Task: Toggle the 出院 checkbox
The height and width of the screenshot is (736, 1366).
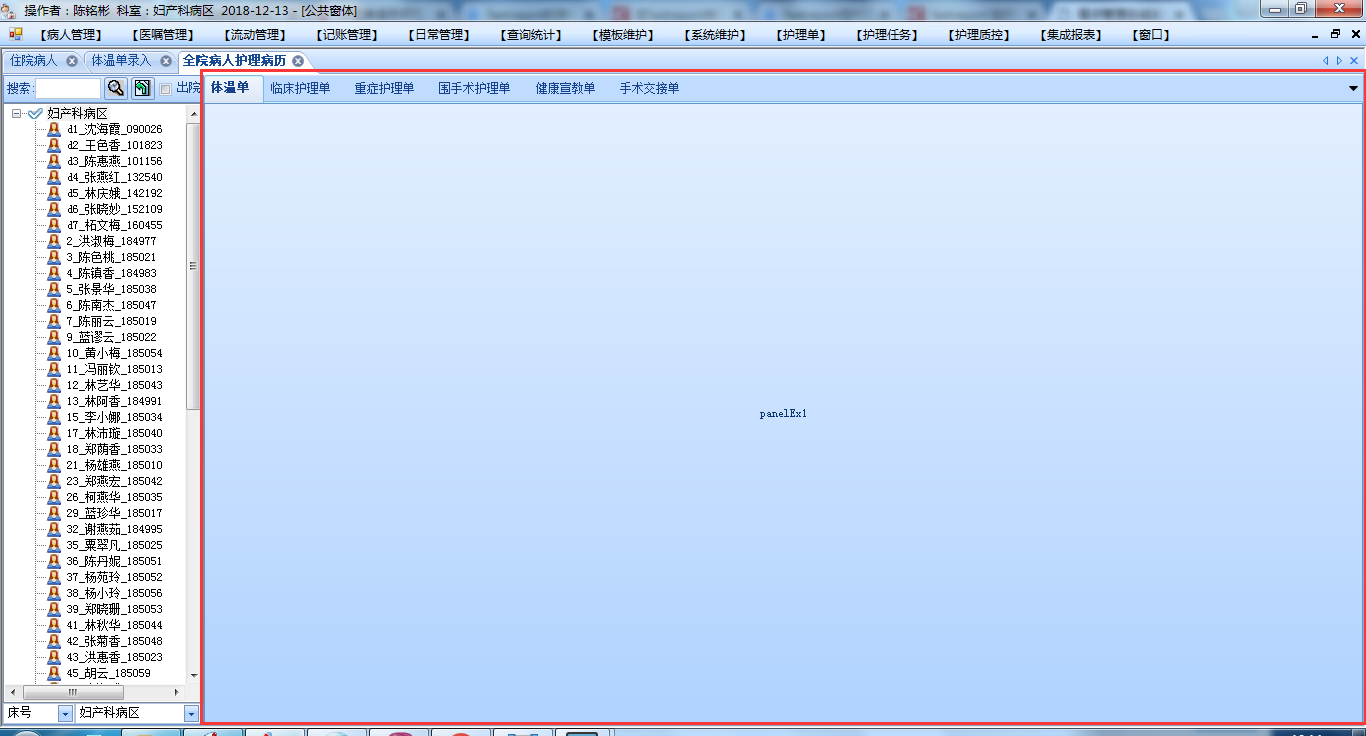Action: (166, 89)
